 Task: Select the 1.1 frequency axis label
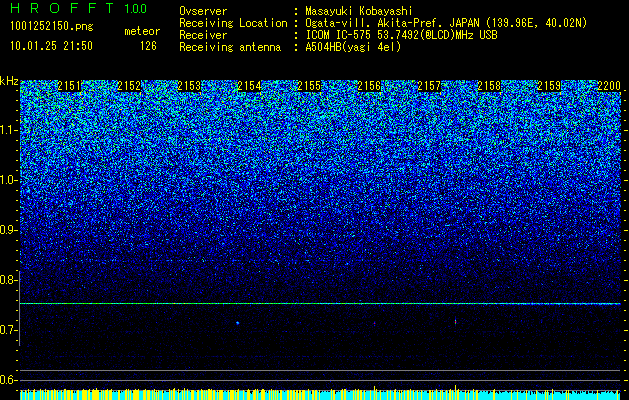7,130
